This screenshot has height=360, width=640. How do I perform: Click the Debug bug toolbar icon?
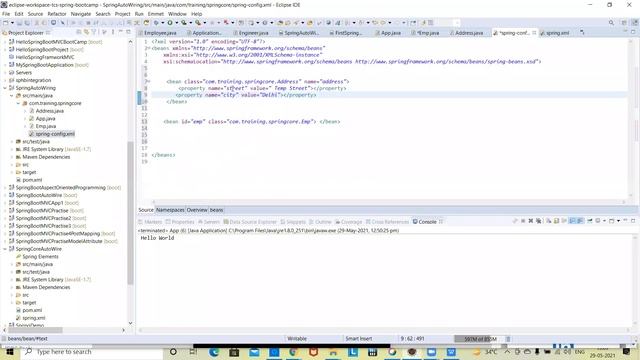click(156, 23)
